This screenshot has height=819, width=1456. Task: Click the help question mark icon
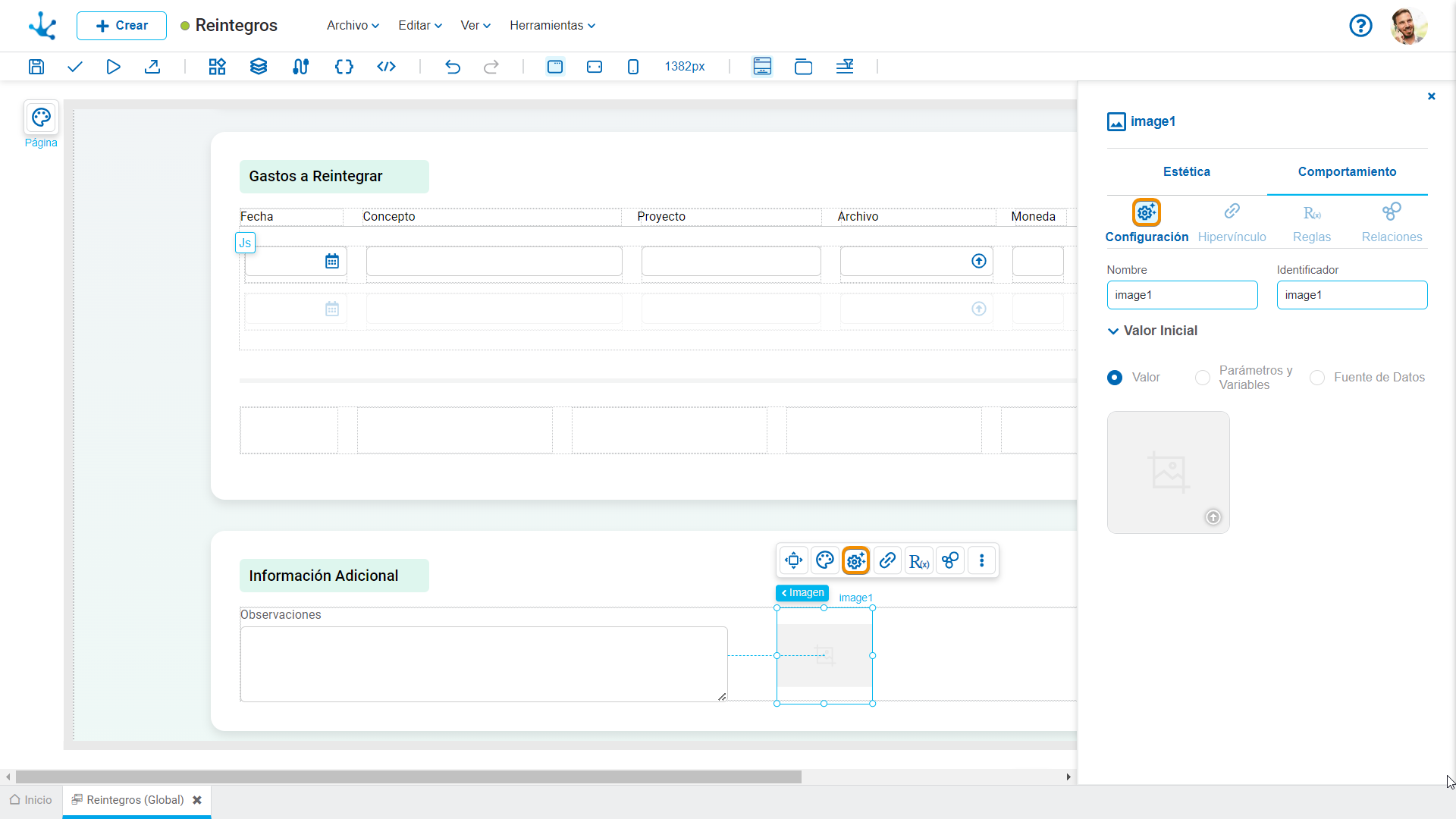coord(1360,26)
